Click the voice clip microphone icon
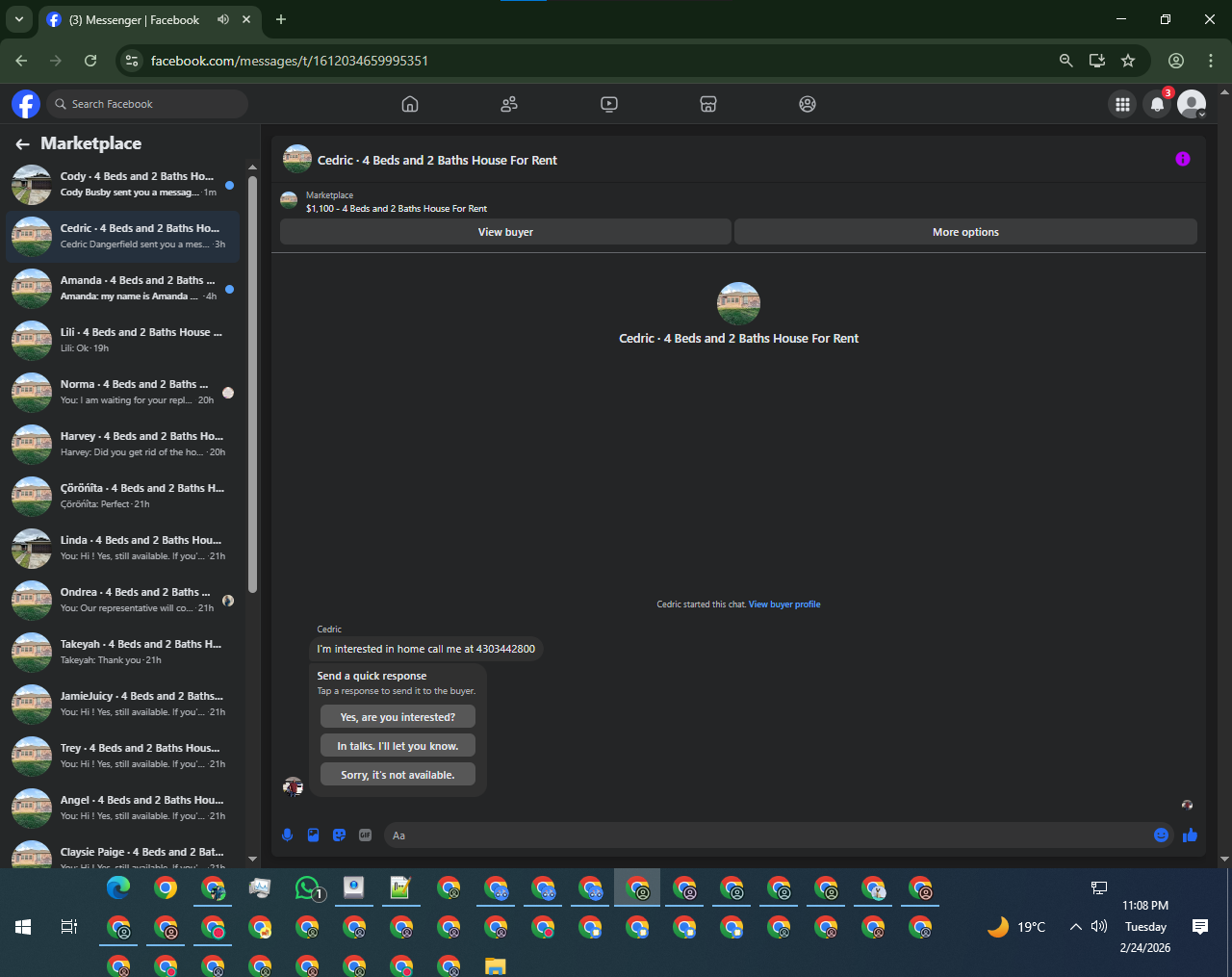The image size is (1232, 977). [x=287, y=836]
